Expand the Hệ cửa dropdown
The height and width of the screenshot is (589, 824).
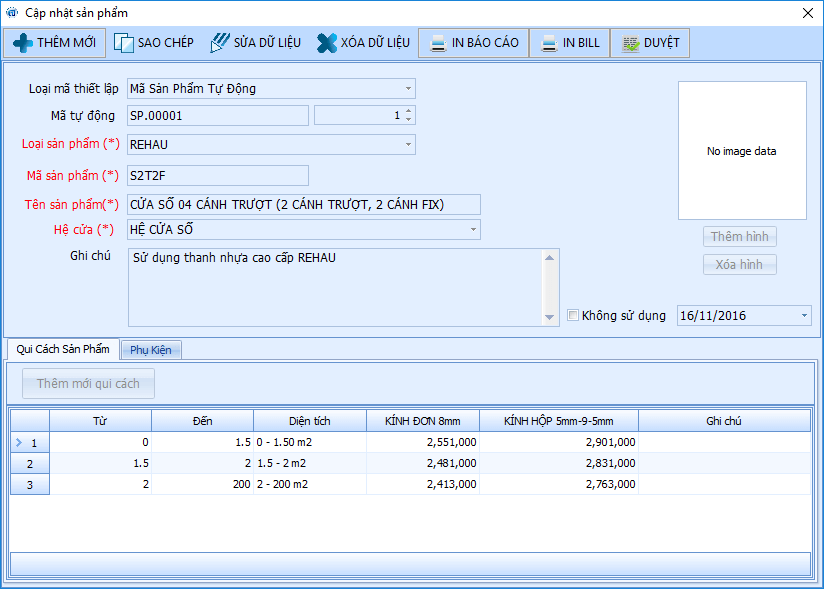click(x=473, y=230)
